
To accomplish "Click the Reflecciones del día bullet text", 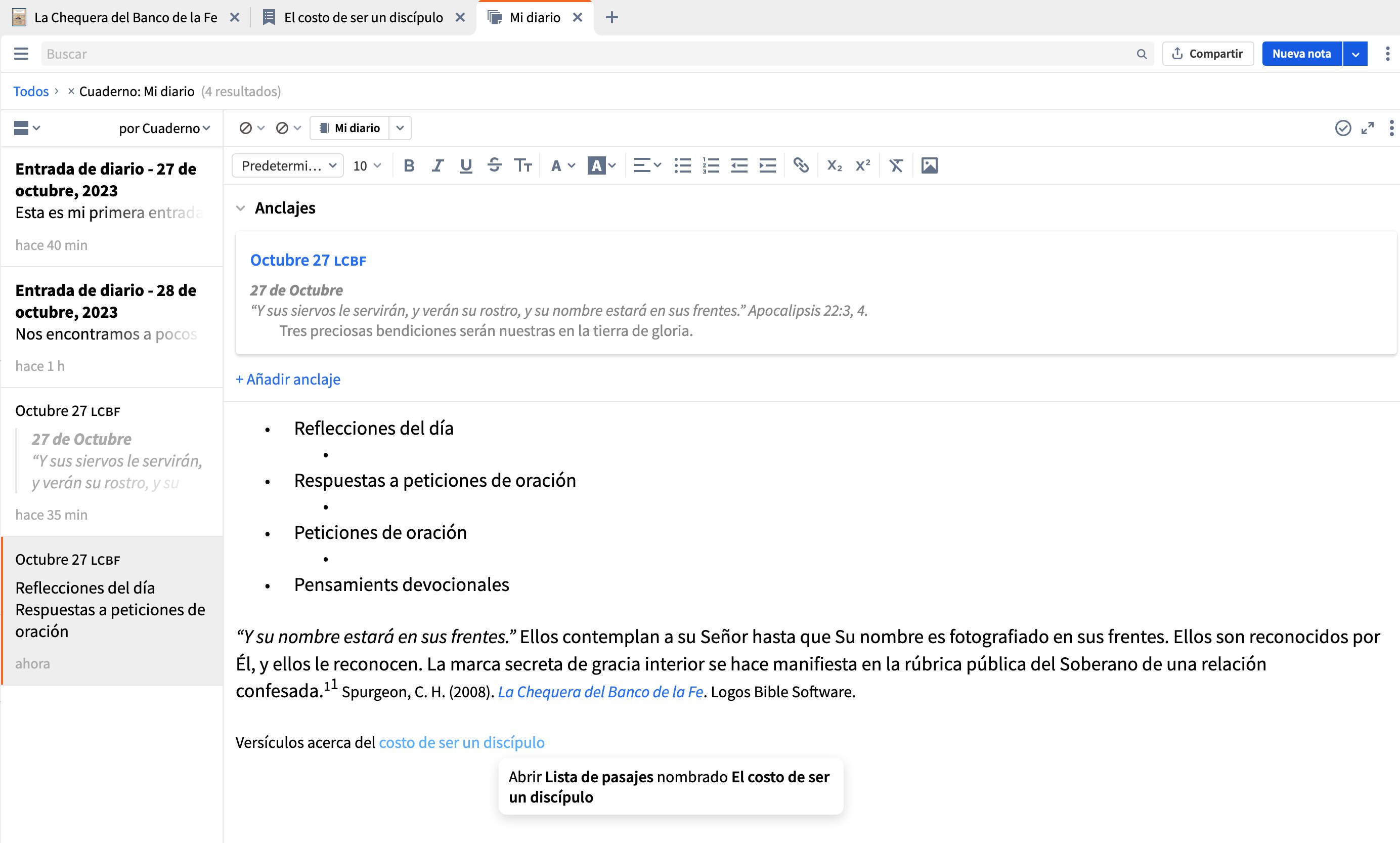I will [x=374, y=428].
